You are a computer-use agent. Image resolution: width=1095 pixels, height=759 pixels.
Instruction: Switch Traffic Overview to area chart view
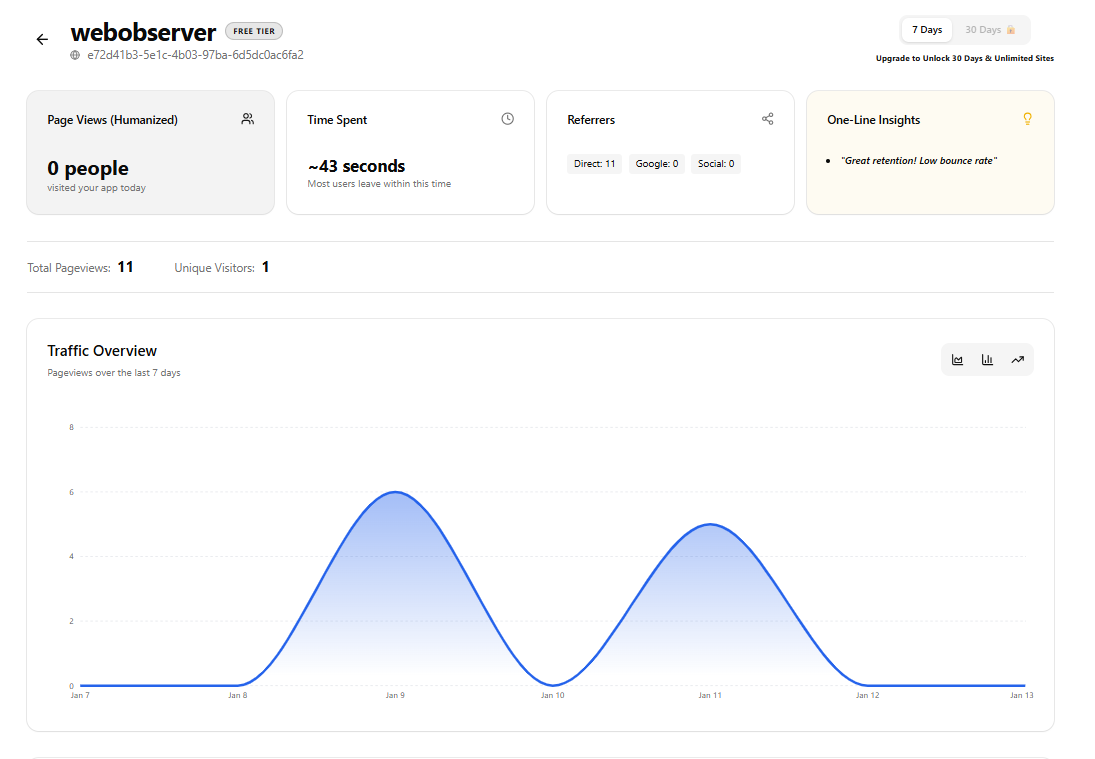[x=957, y=360]
